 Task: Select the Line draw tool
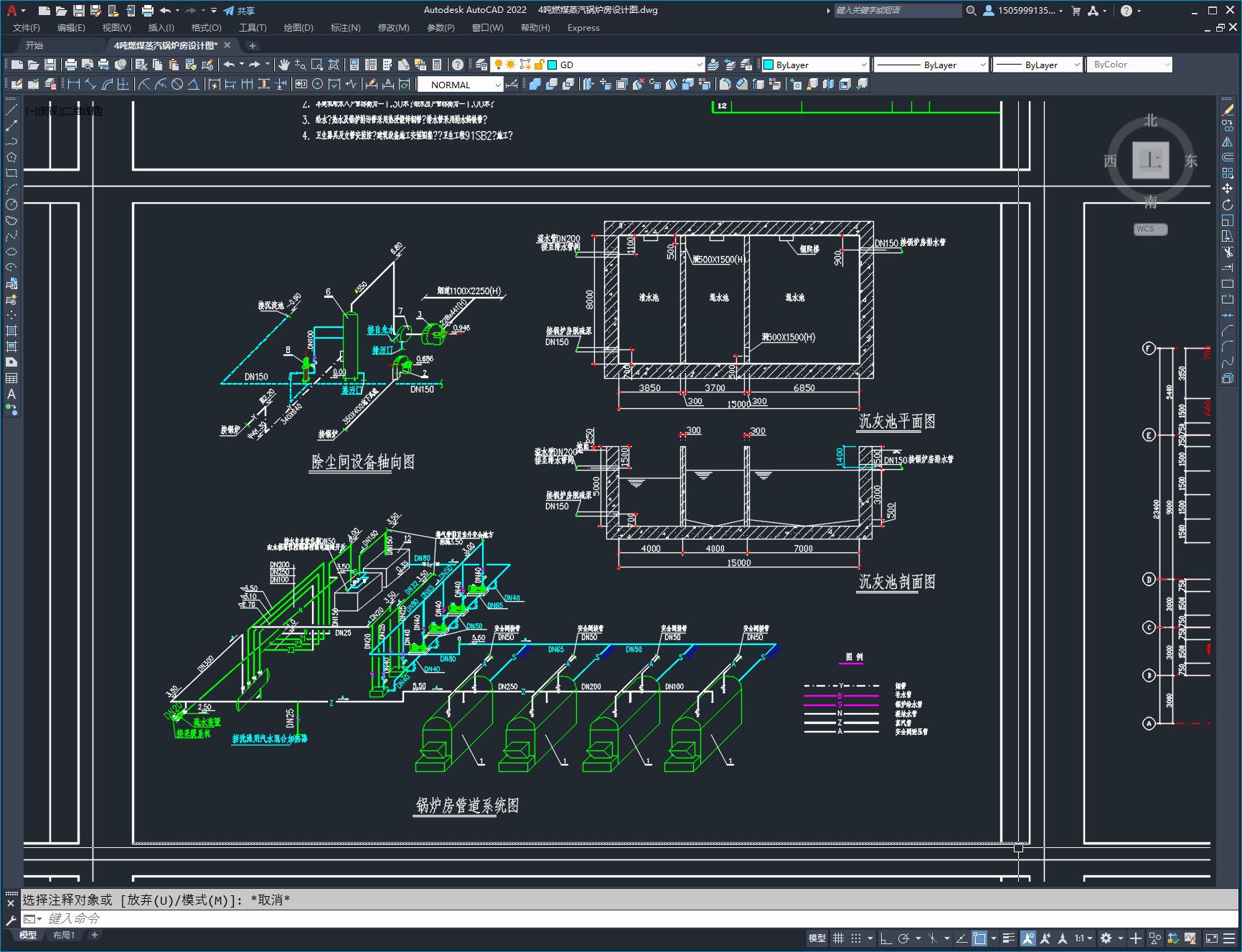11,110
